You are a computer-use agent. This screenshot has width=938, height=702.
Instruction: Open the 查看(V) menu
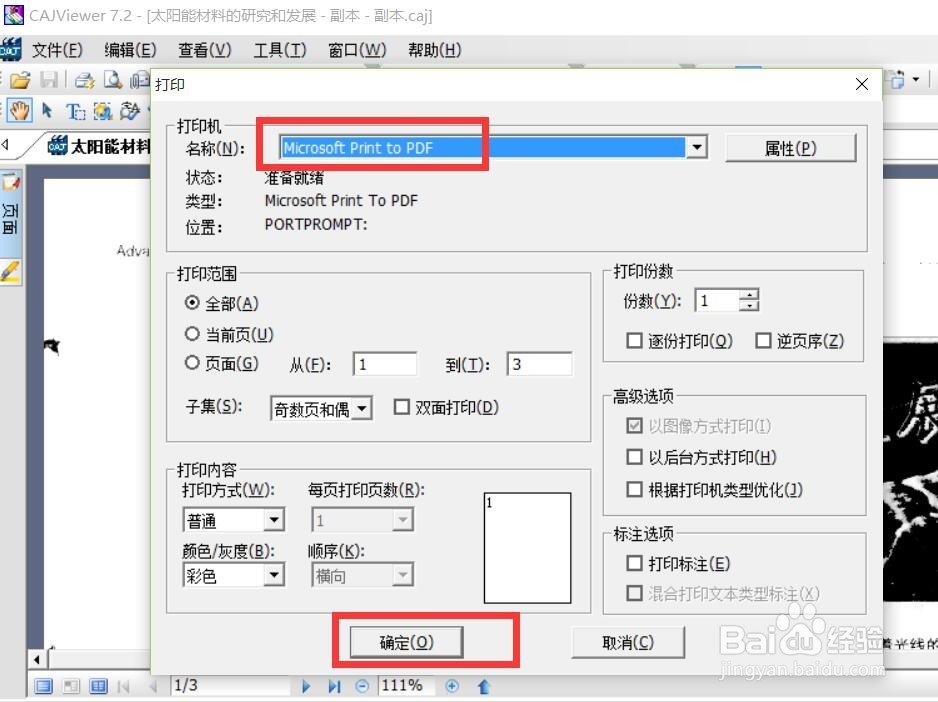click(x=205, y=50)
